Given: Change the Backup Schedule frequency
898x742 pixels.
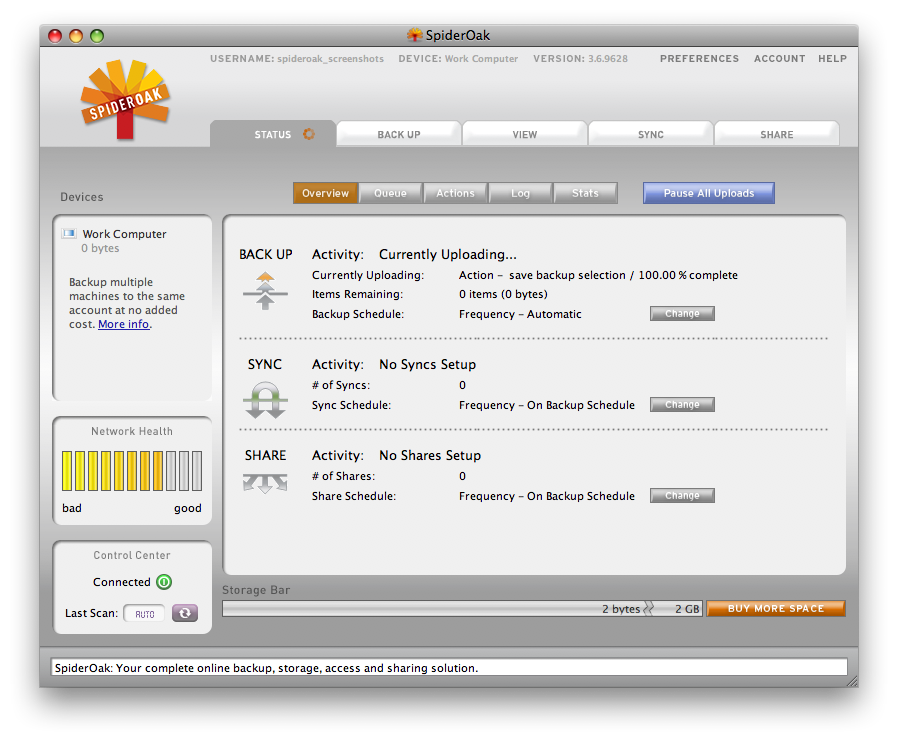Looking at the screenshot, I should 682,314.
